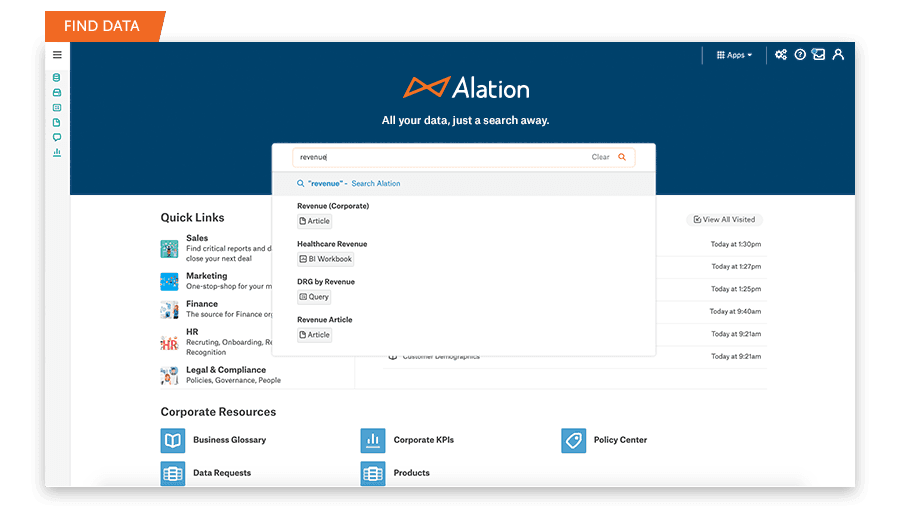Open the Sales quick link
900x510 pixels.
click(x=197, y=238)
